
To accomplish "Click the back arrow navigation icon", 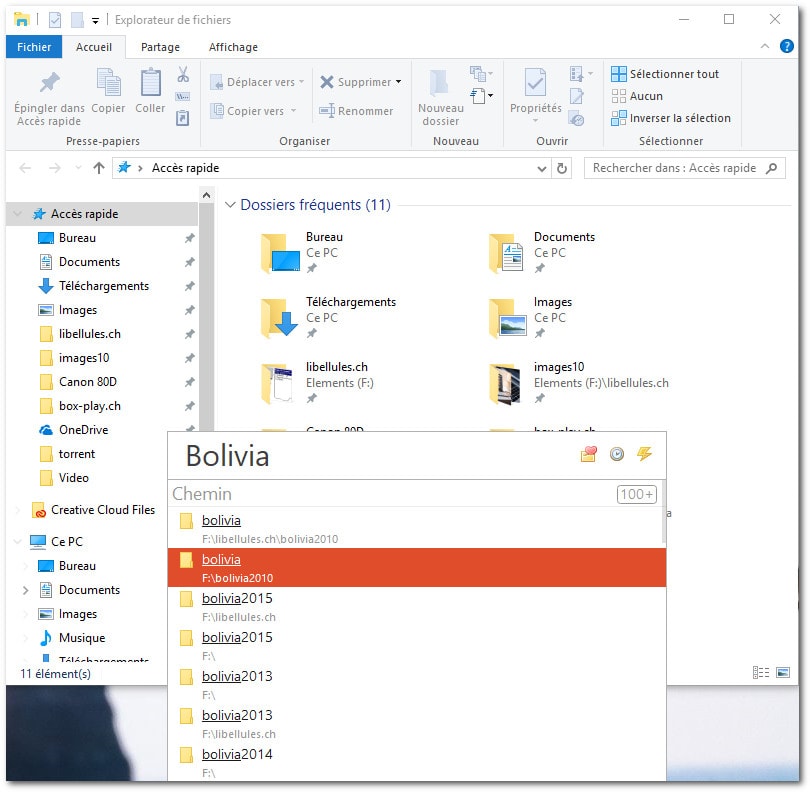I will pos(25,168).
